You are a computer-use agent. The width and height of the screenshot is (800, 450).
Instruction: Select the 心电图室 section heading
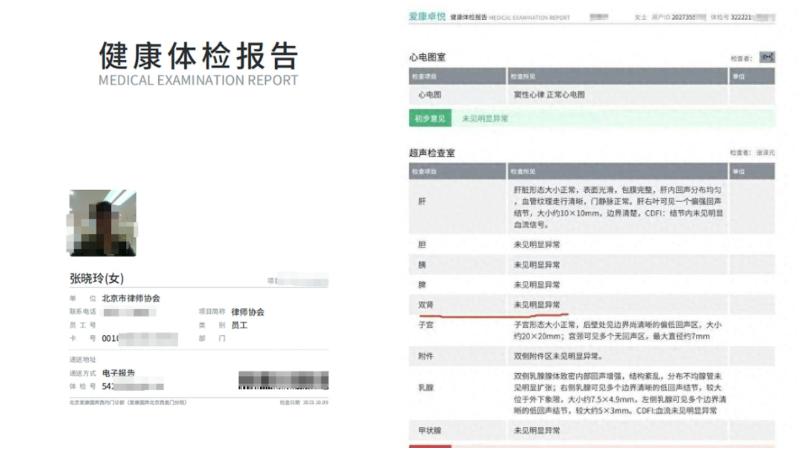pos(428,58)
